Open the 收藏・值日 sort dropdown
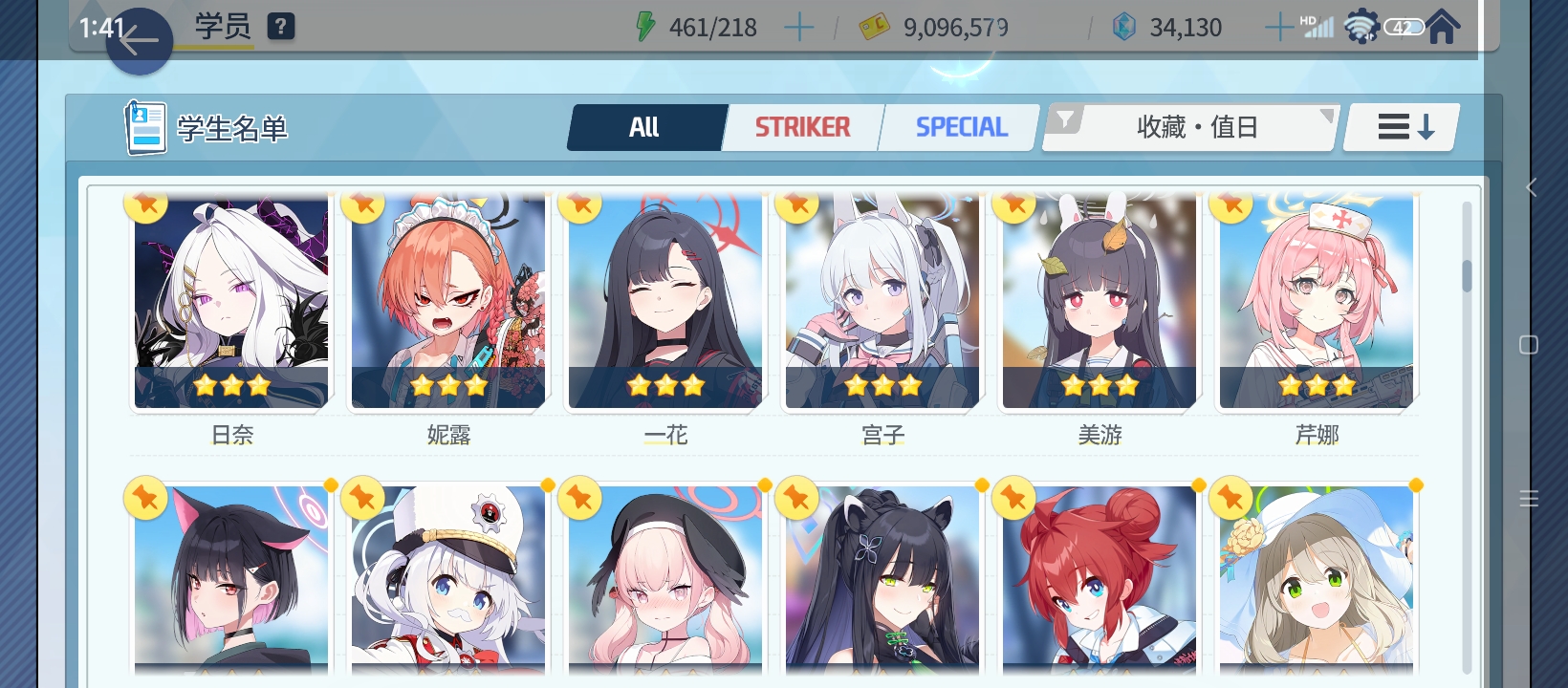Viewport: 1568px width, 688px height. [1191, 127]
